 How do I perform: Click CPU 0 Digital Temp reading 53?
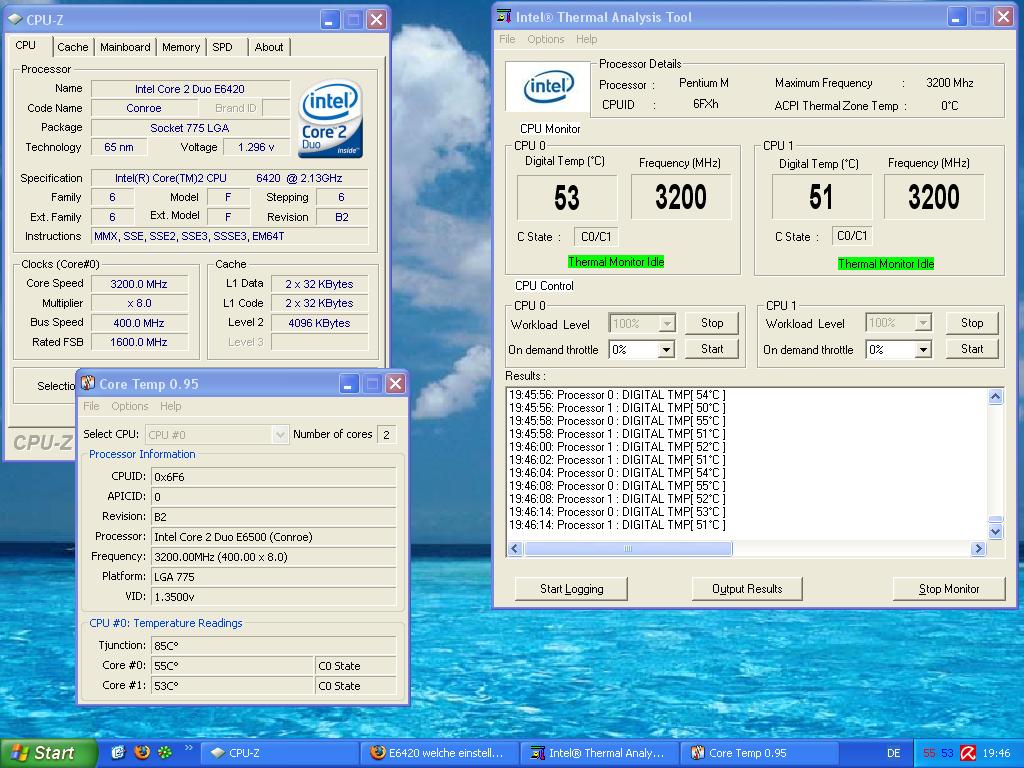pos(567,197)
